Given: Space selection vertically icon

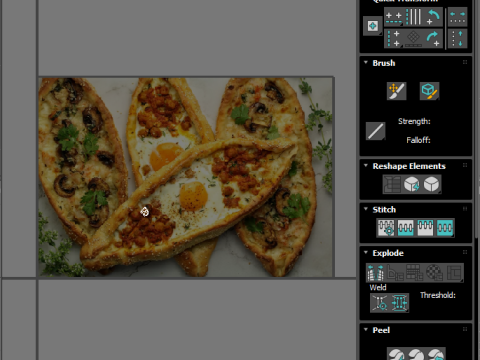Looking at the screenshot, I should 457,39.
